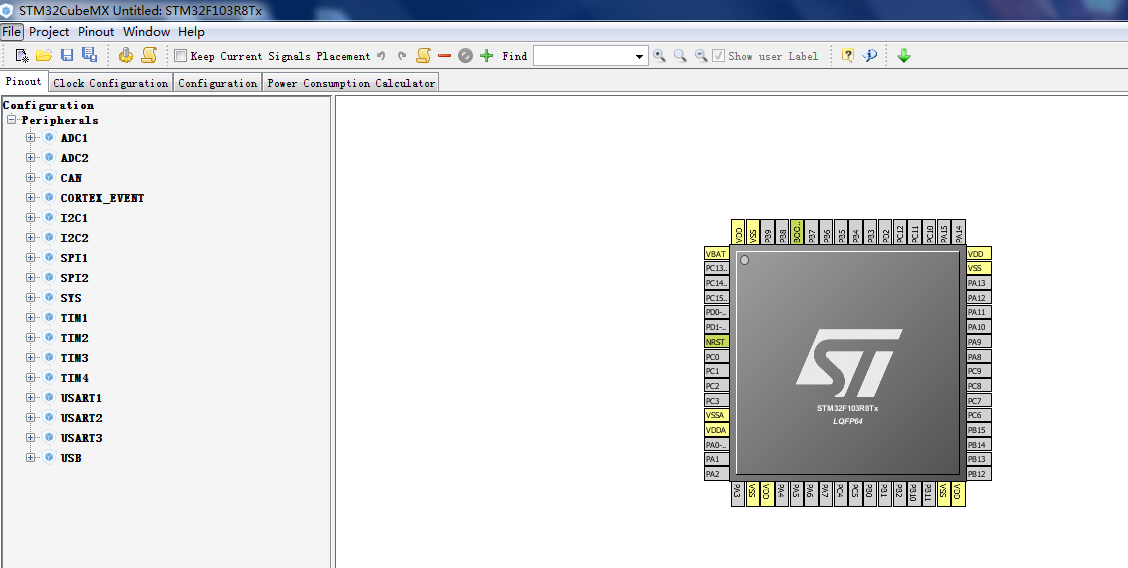Zoom in the chip view with the green plus
1128x568 pixels.
pyautogui.click(x=487, y=55)
